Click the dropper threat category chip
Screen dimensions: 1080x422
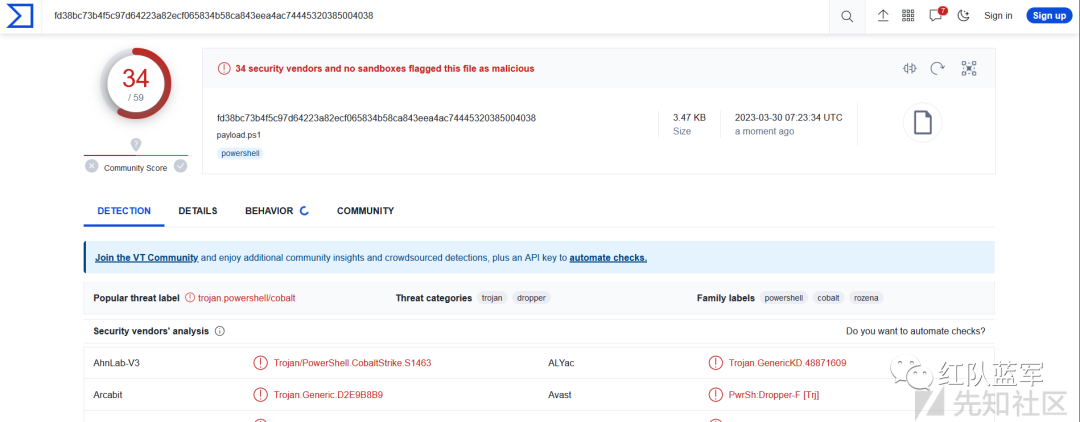(531, 298)
